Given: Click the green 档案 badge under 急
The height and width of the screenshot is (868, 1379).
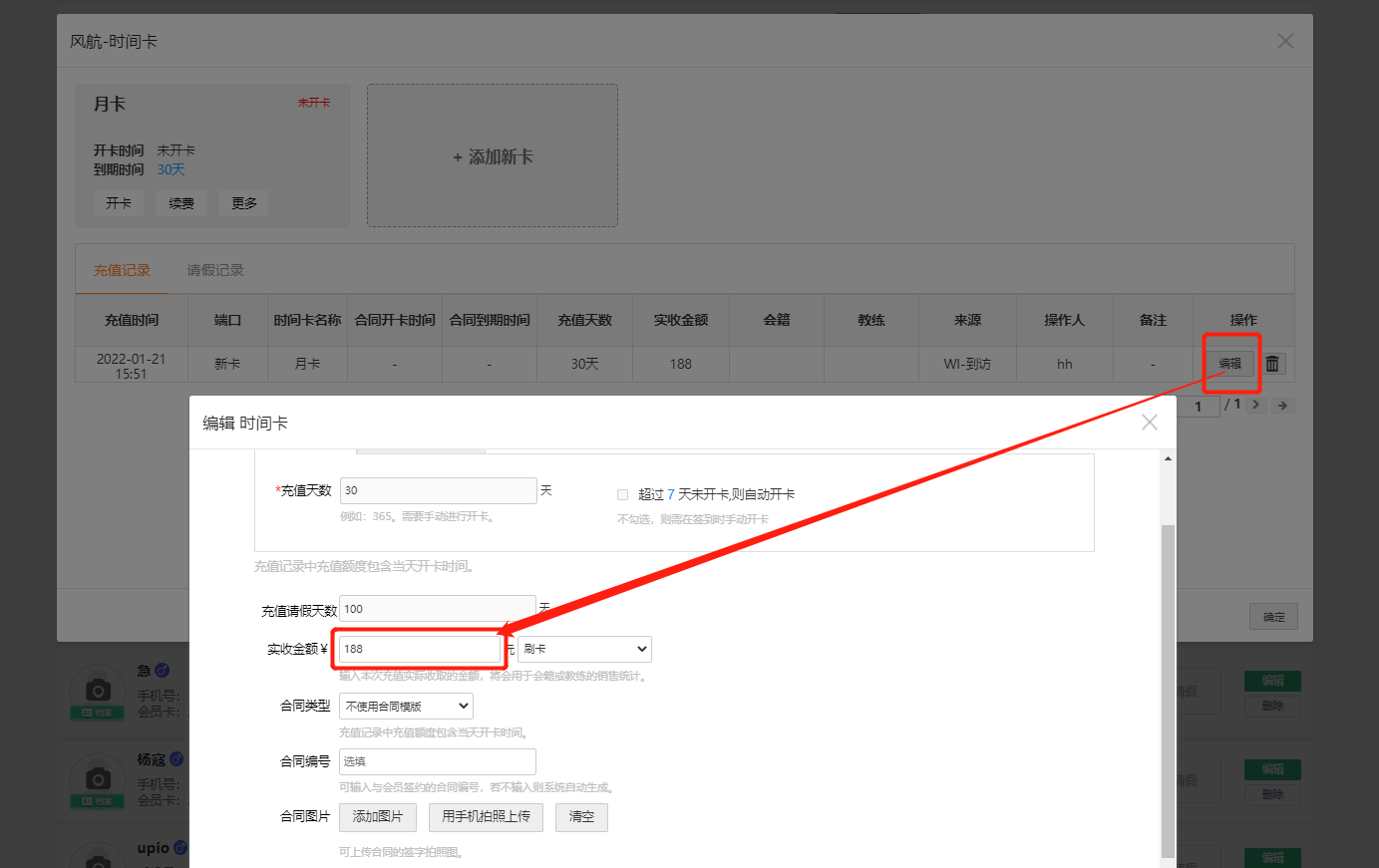Looking at the screenshot, I should [98, 713].
